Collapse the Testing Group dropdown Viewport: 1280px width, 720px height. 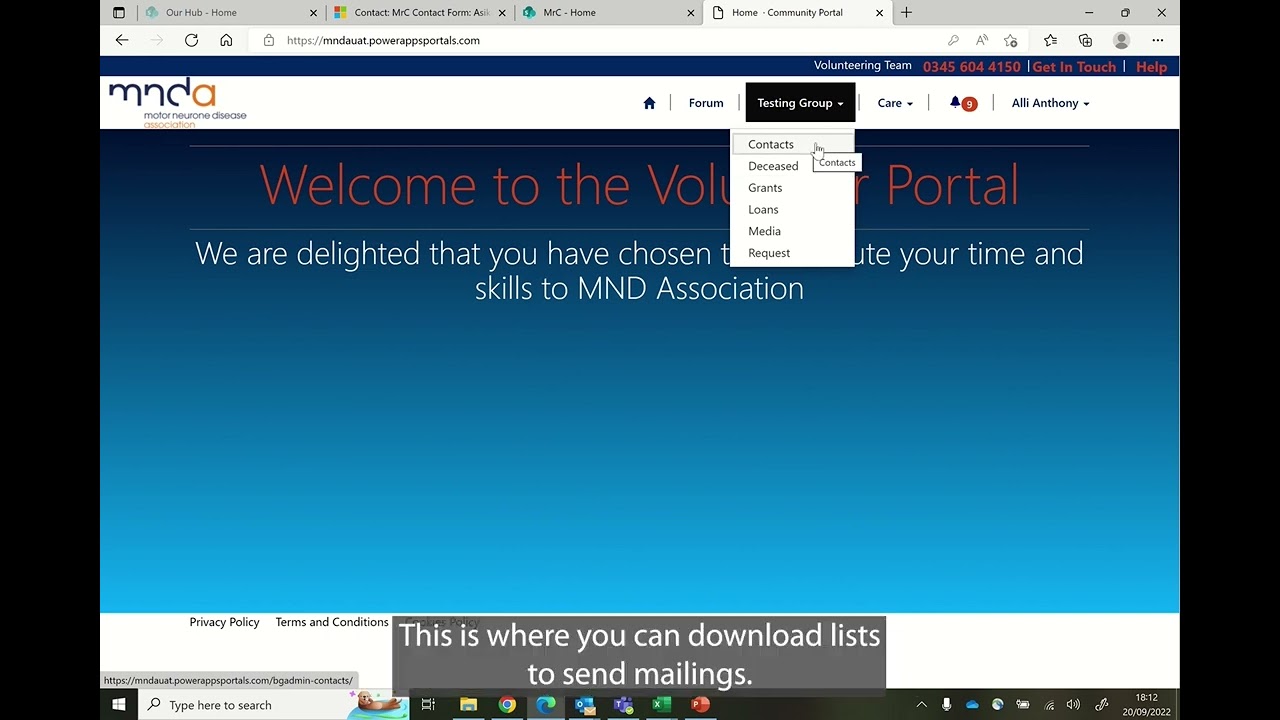(x=800, y=103)
